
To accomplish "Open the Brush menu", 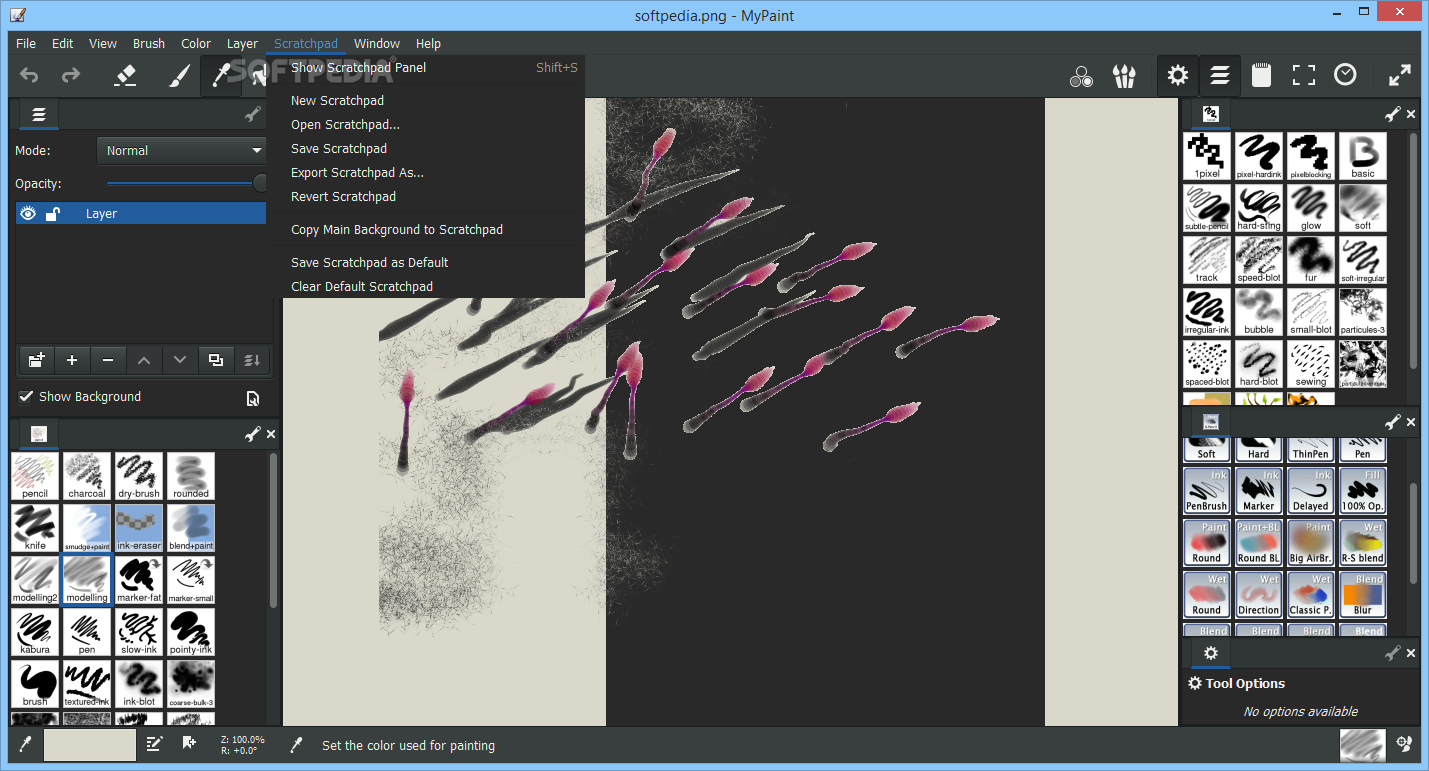I will 149,43.
